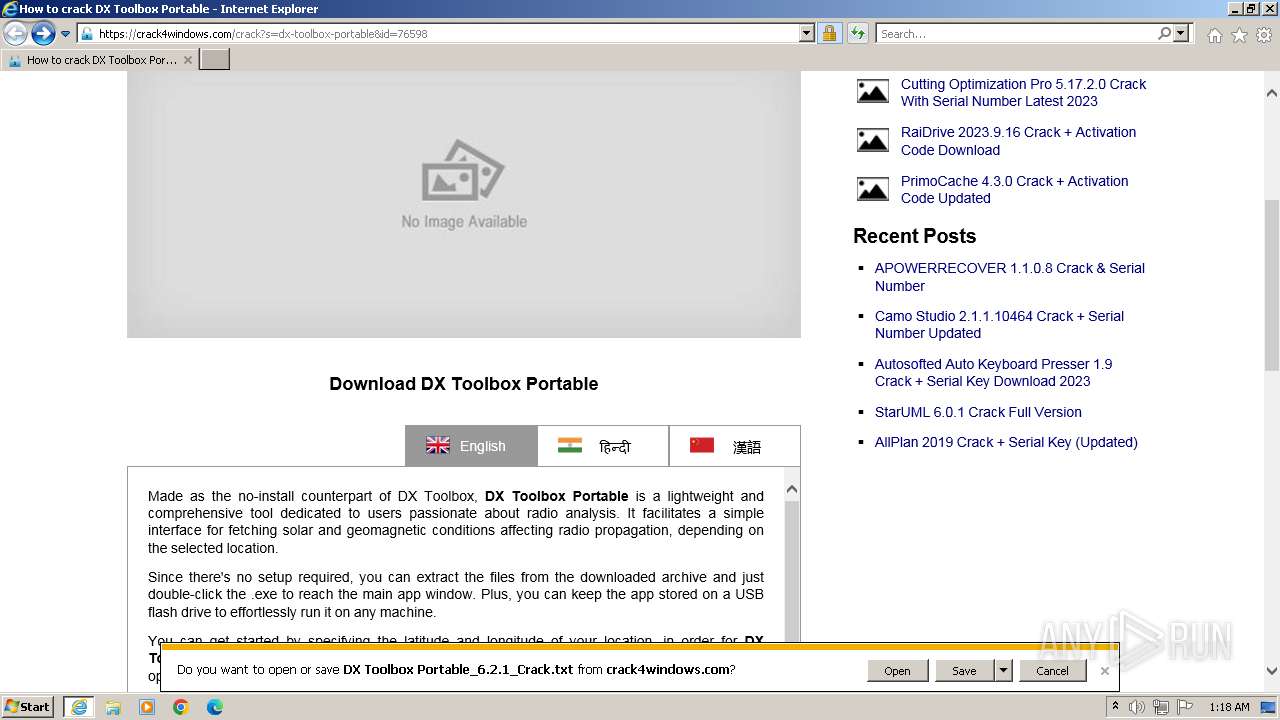The image size is (1280, 720).
Task: Open Cutting Optimization Pro 5.17.2.0 Crack link
Action: point(1023,93)
